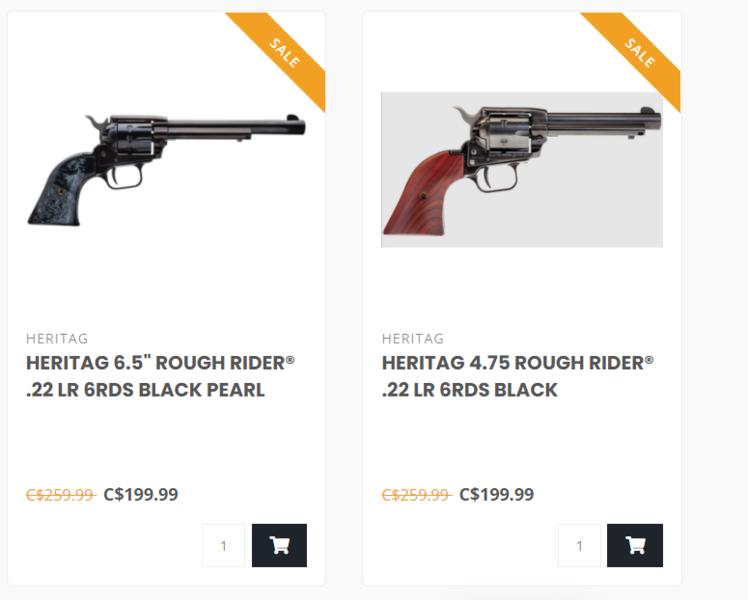
Task: Add the Black Pearl Rough Rider to cart
Action: coord(279,545)
